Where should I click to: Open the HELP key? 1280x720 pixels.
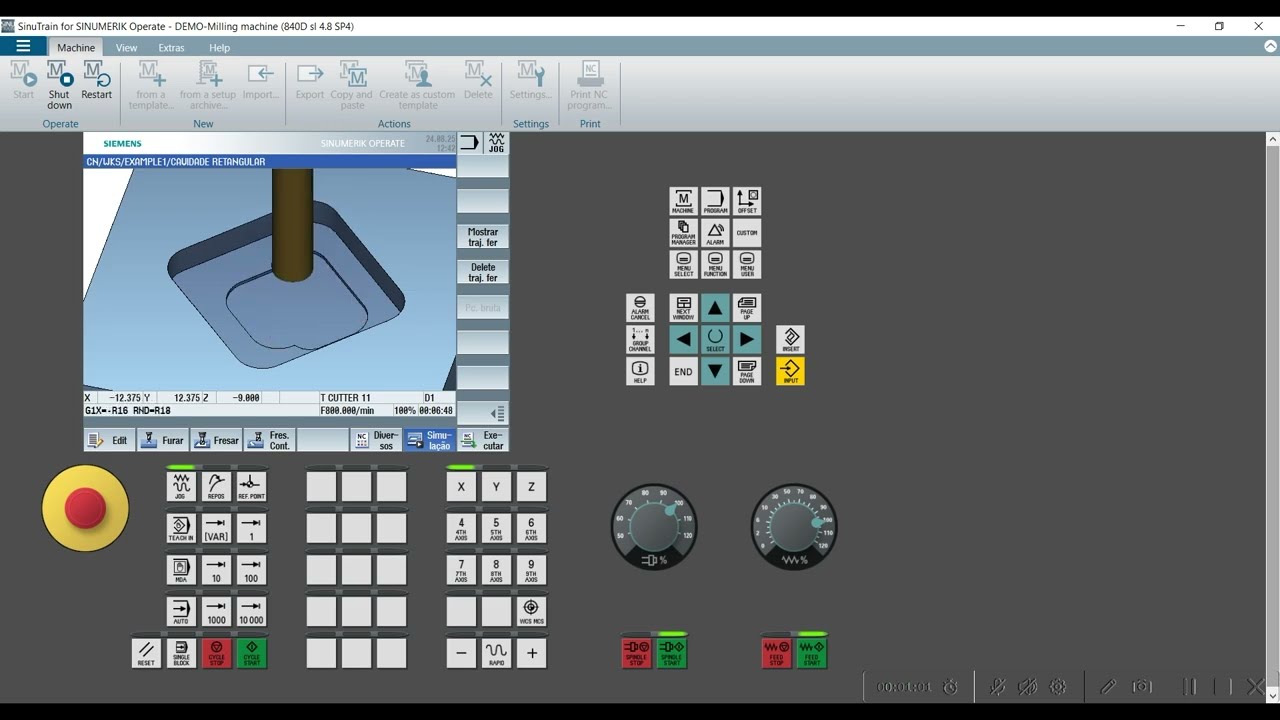640,371
